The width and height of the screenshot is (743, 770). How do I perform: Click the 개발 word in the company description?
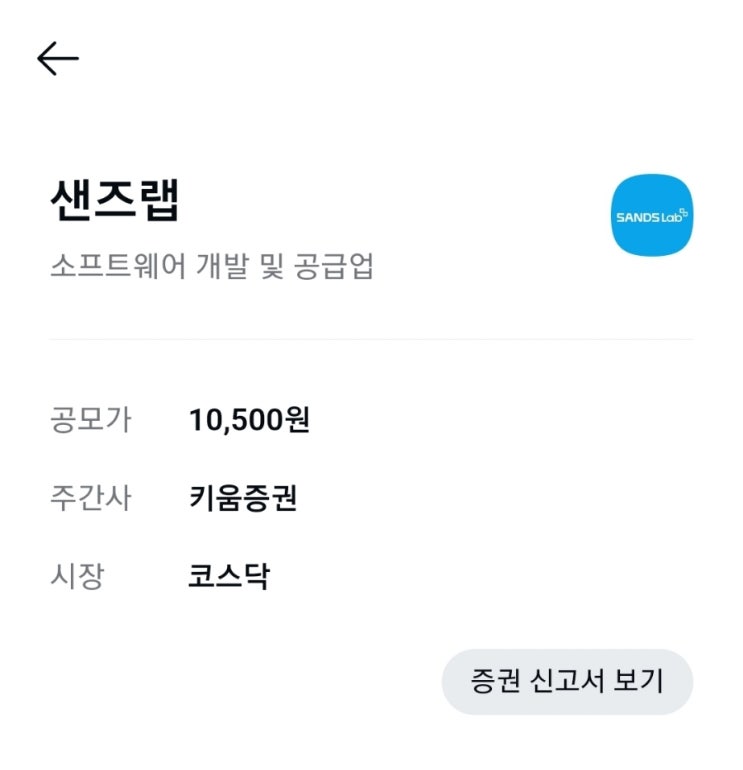tap(222, 266)
